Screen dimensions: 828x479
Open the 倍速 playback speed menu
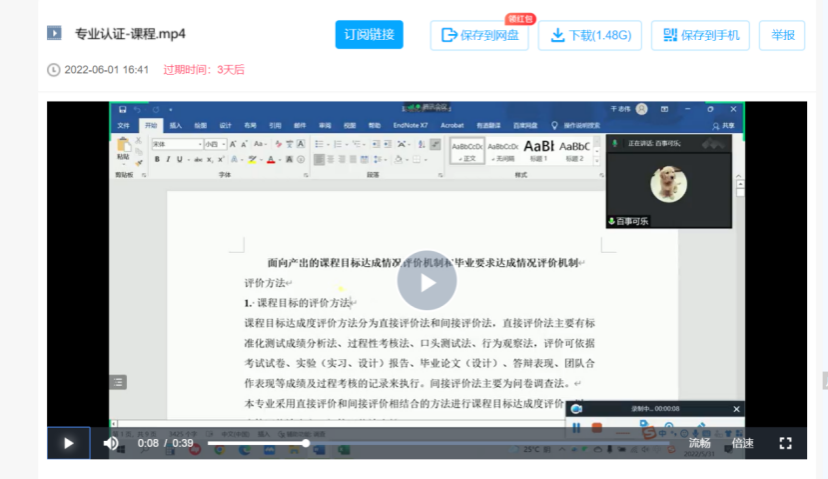742,443
